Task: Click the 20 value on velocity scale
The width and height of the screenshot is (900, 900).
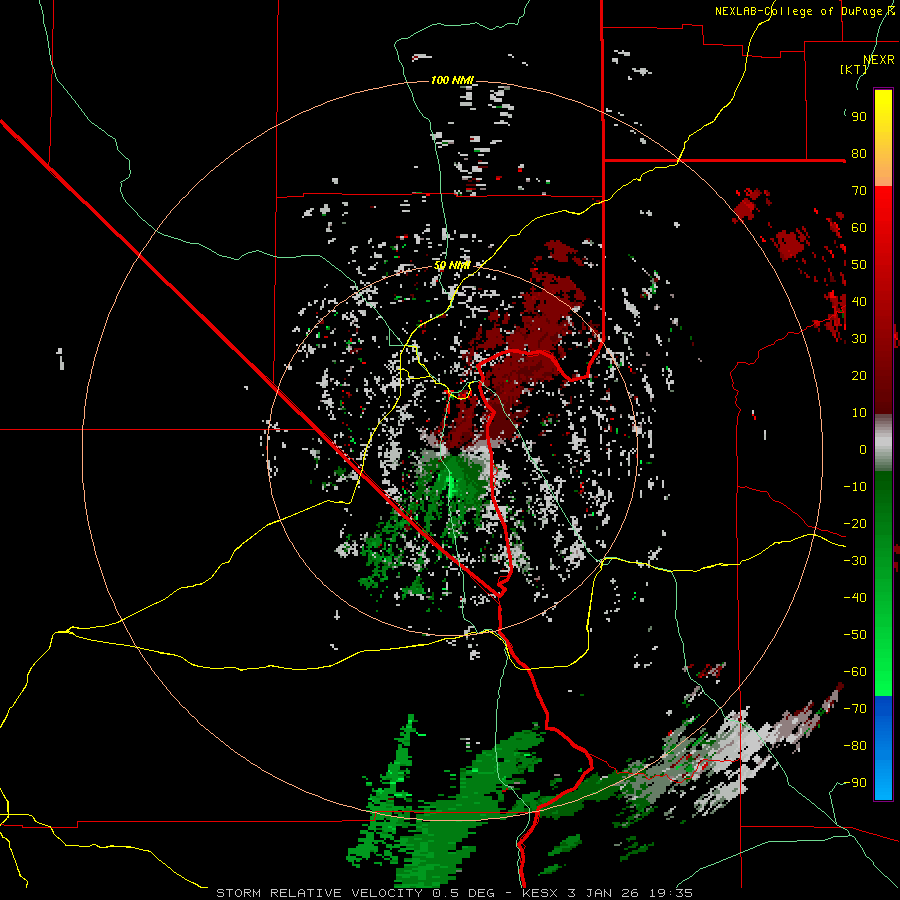Action: (859, 375)
